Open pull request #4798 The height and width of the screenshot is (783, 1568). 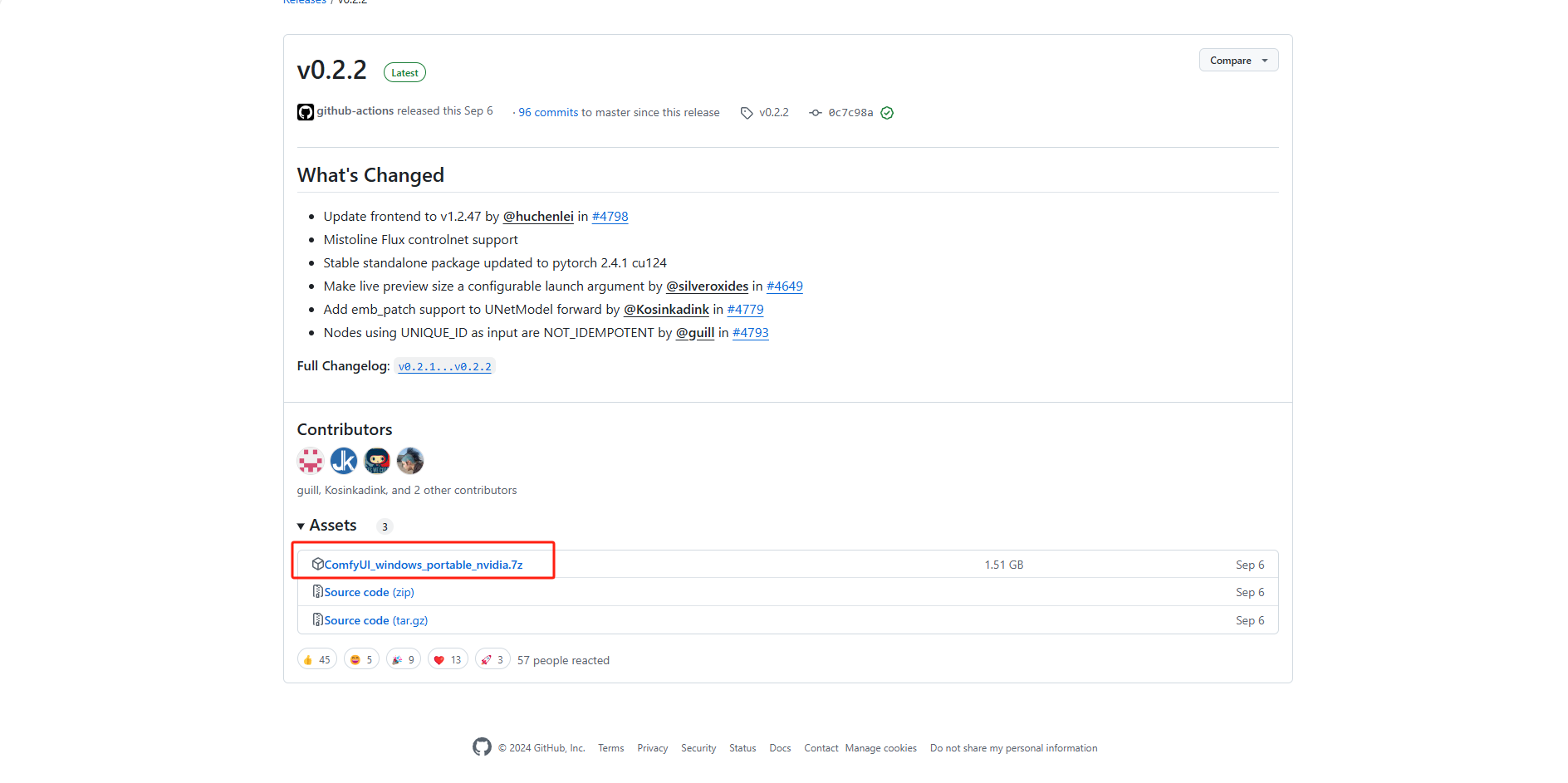[x=610, y=217]
